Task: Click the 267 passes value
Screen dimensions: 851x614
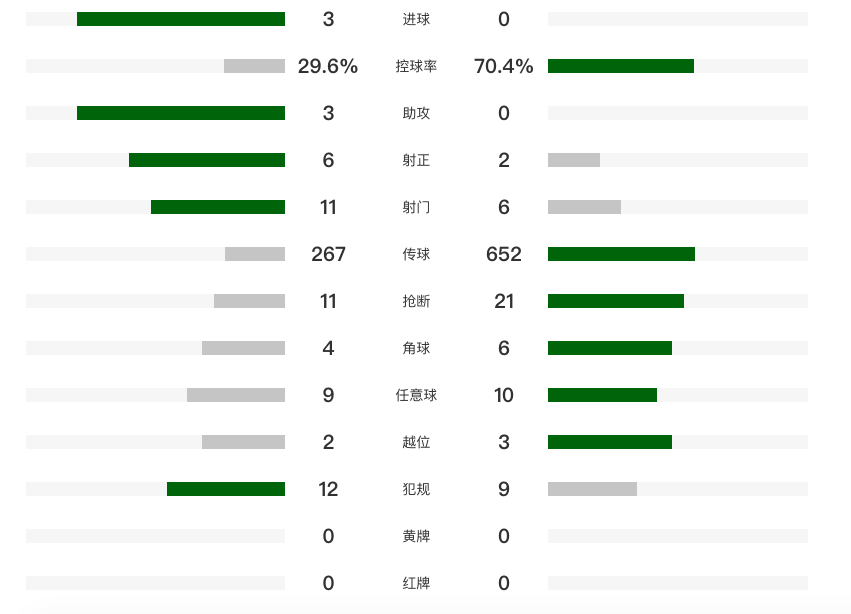Action: pos(328,254)
